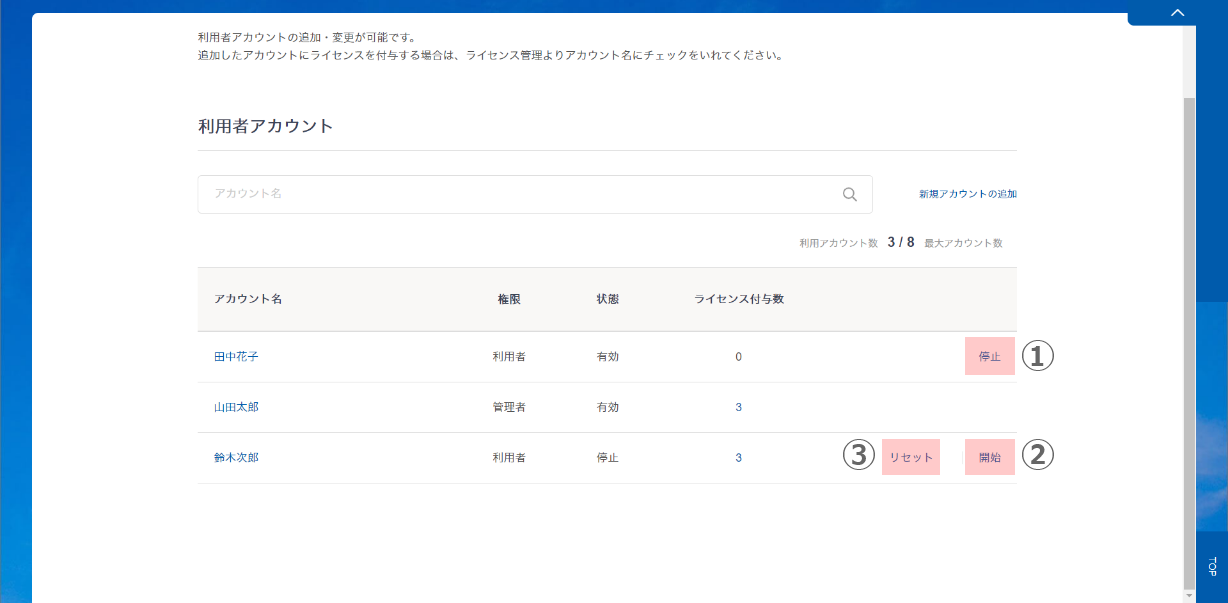
Task: Click the アカウント名 column header
Action: 248,300
